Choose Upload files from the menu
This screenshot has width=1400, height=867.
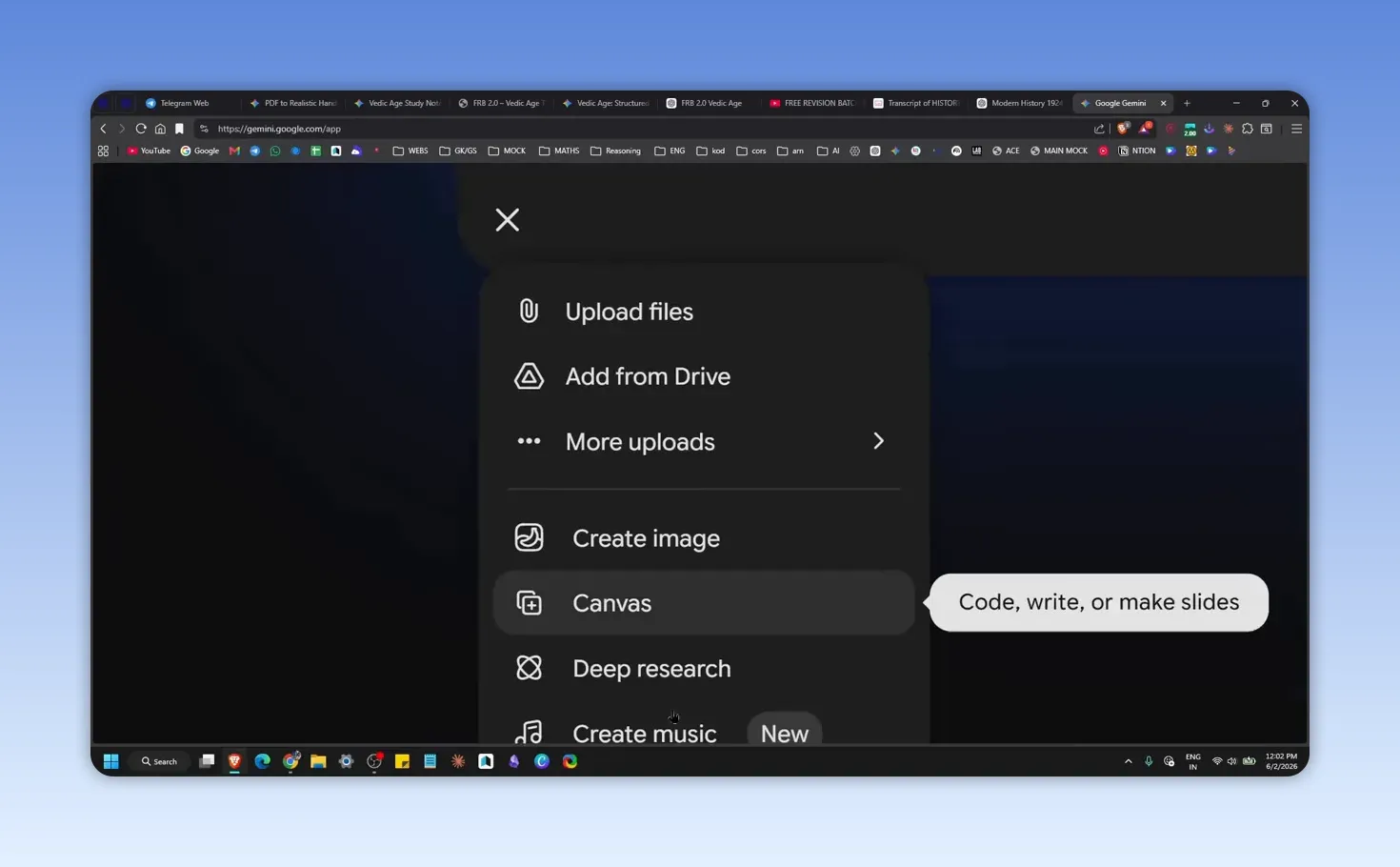click(704, 312)
